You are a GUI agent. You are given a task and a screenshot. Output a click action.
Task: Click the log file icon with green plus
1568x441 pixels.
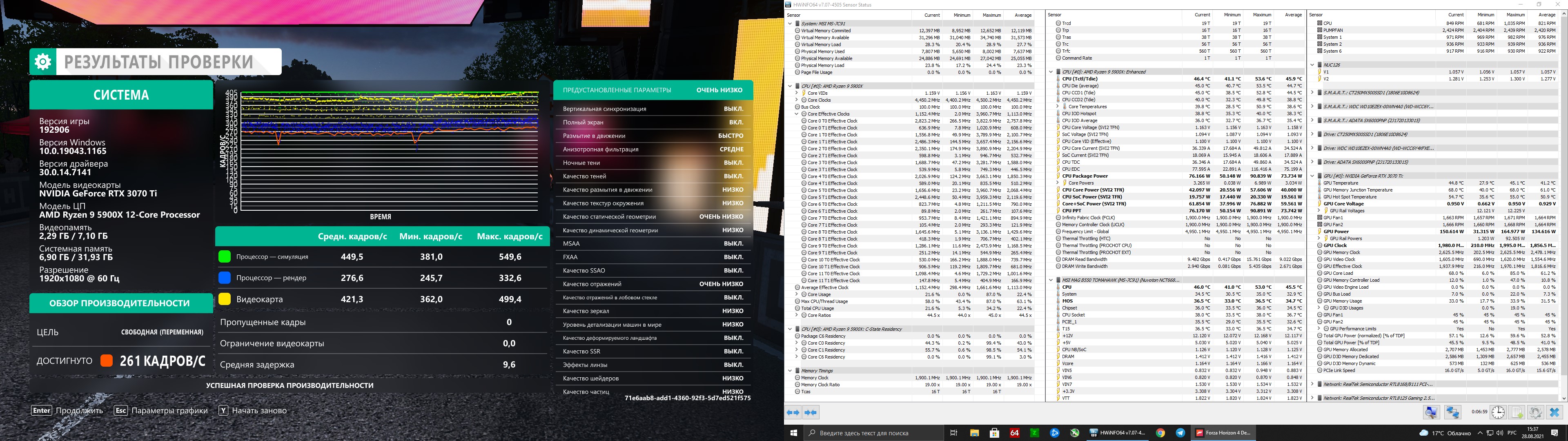coord(1517,412)
